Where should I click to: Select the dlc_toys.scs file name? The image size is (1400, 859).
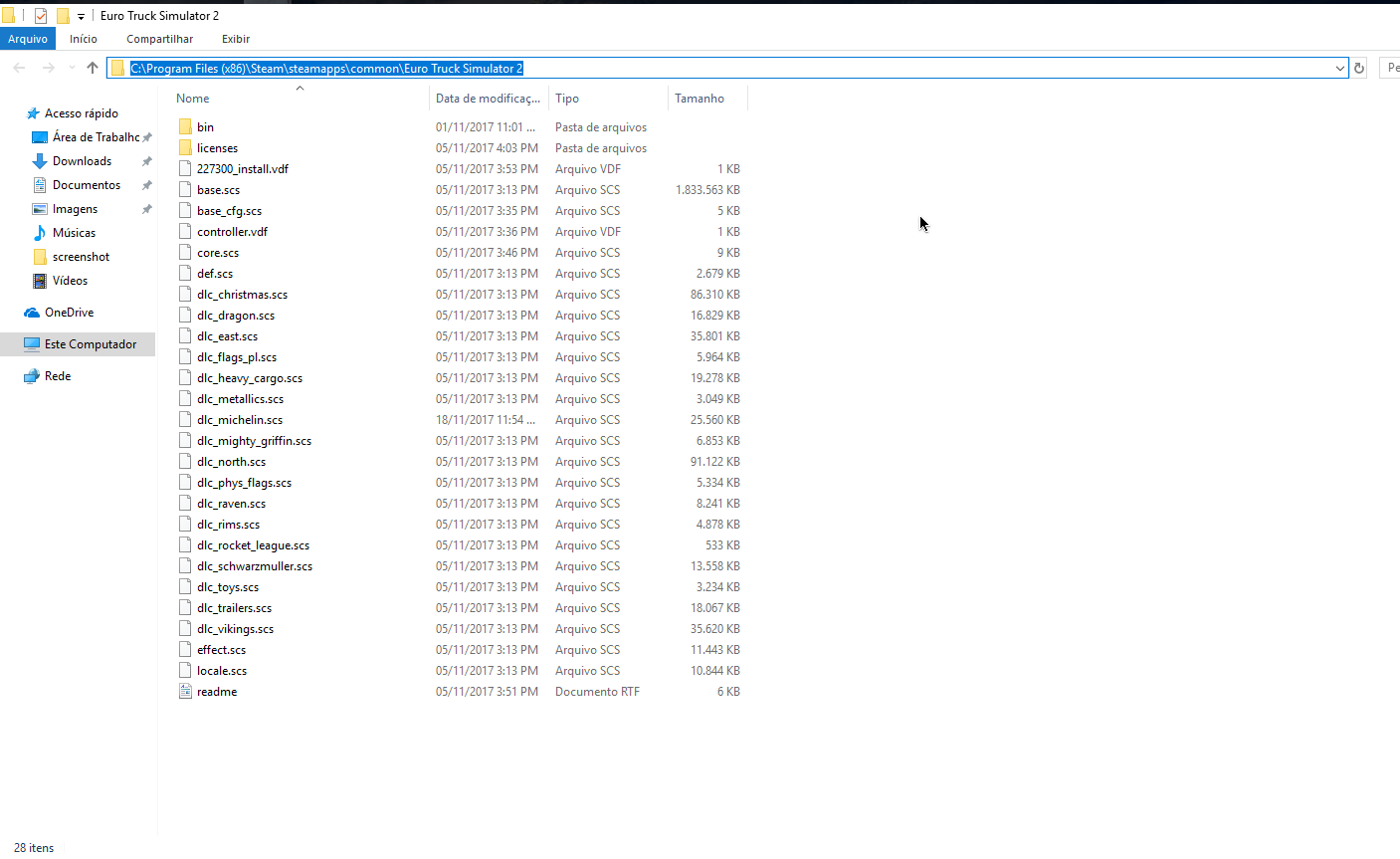point(228,586)
